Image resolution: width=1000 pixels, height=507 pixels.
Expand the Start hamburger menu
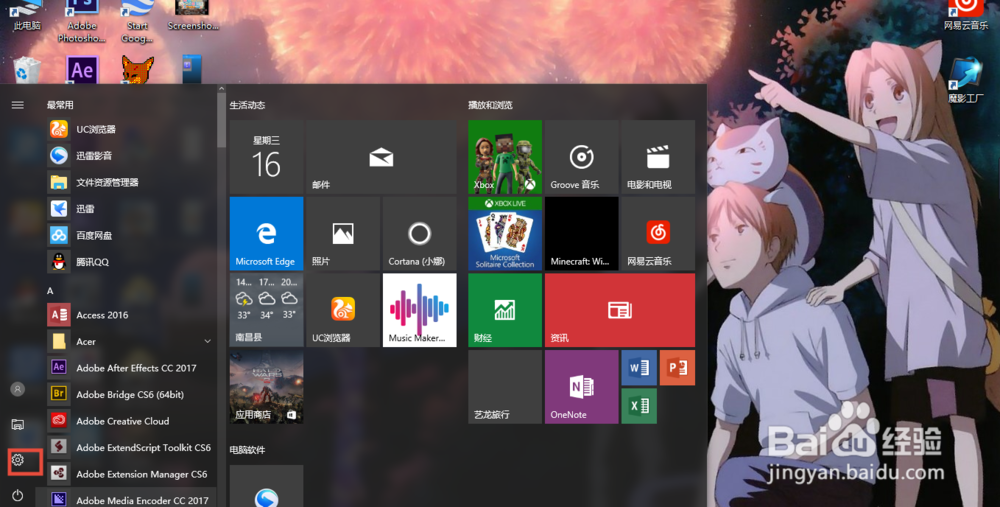coord(18,105)
